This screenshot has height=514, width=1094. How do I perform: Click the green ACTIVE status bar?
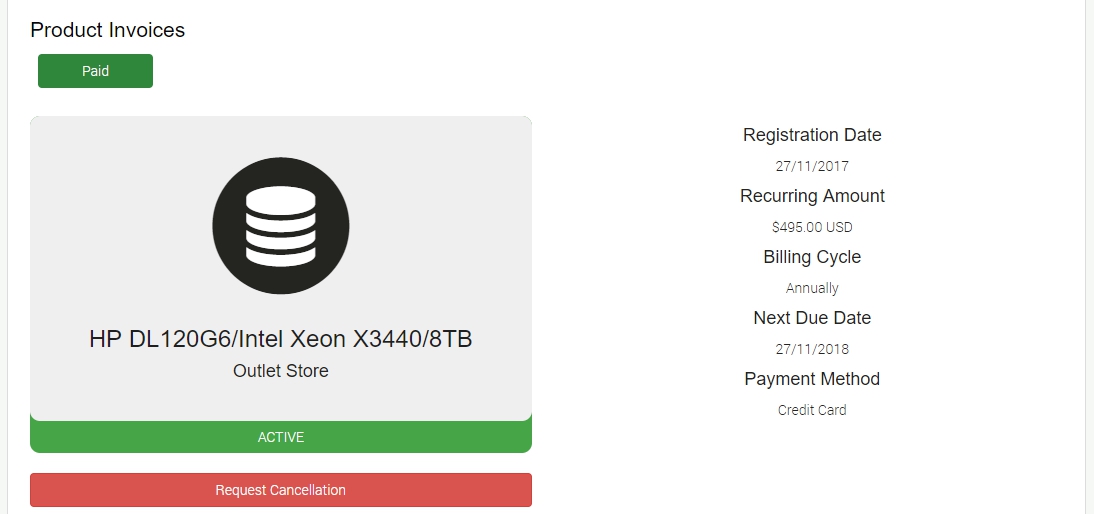point(281,437)
